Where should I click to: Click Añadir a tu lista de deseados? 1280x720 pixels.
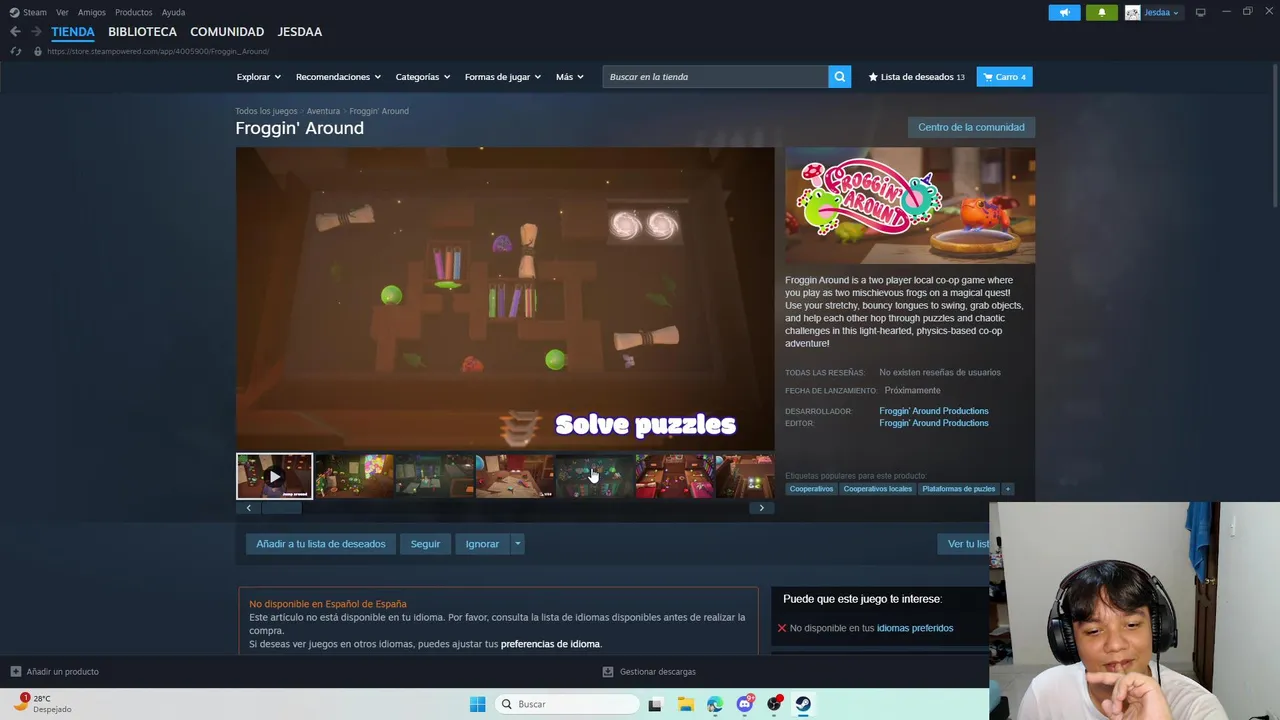(x=321, y=544)
